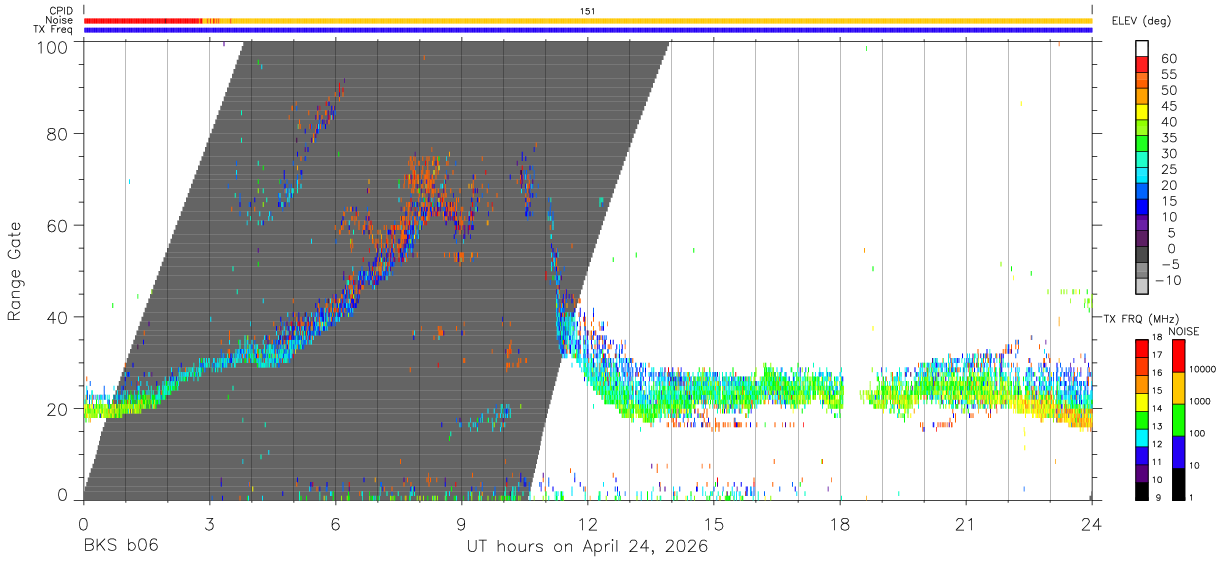Image resolution: width=1228 pixels, height=567 pixels.
Task: Click the Noise row label
Action: [x=61, y=20]
